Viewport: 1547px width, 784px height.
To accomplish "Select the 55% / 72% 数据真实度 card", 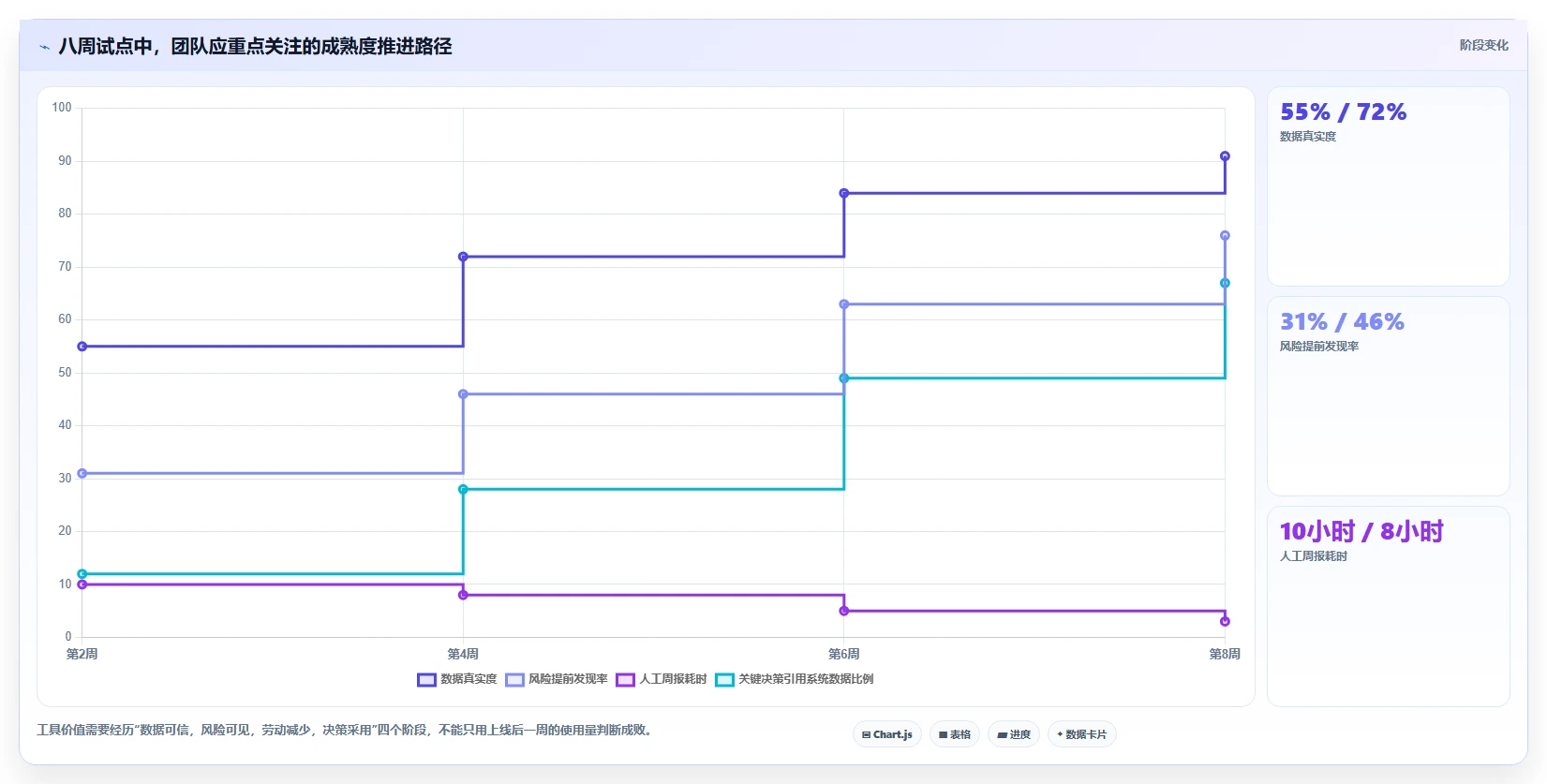I will click(x=1389, y=186).
